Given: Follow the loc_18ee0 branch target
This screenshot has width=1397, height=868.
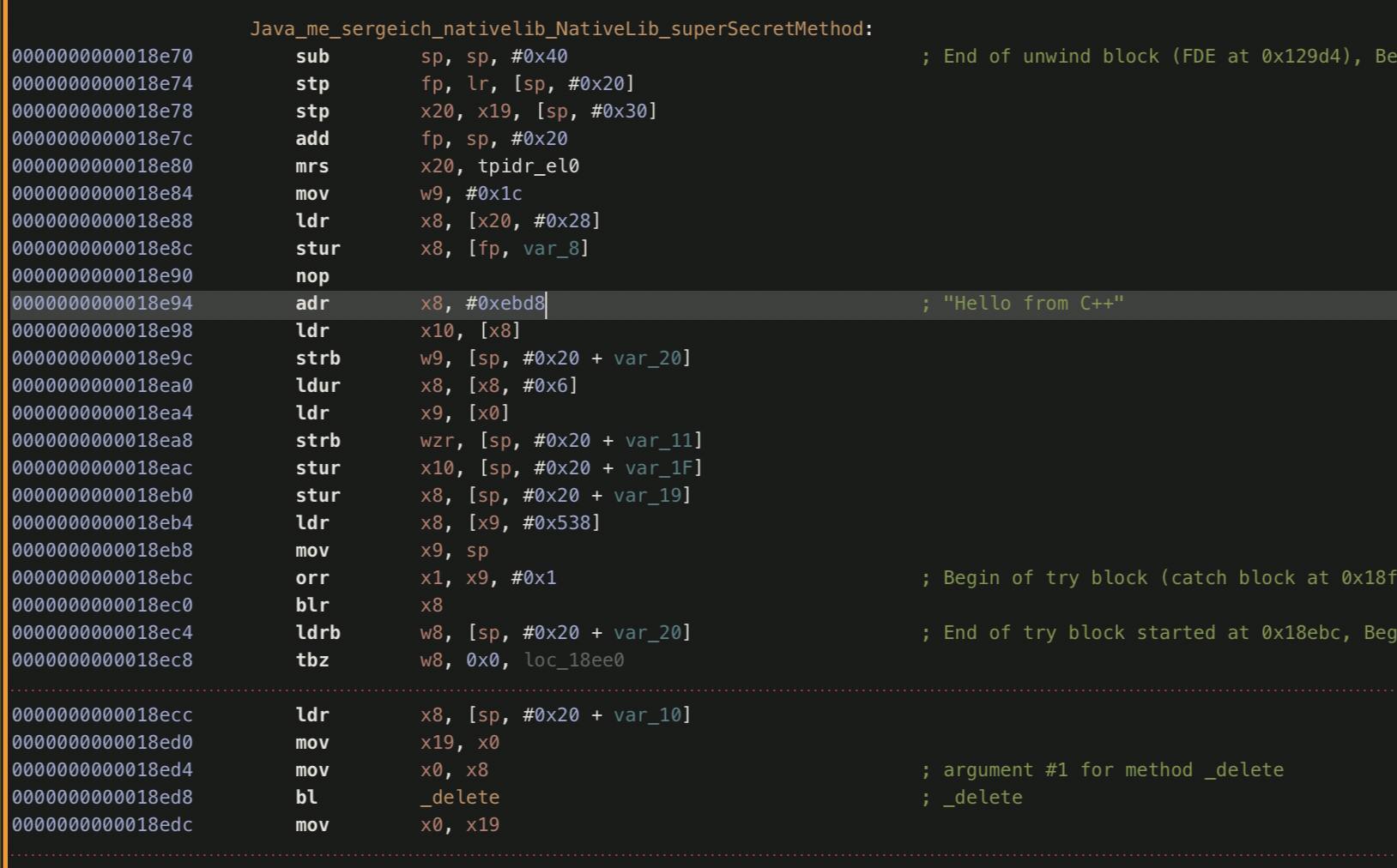Looking at the screenshot, I should click(574, 660).
